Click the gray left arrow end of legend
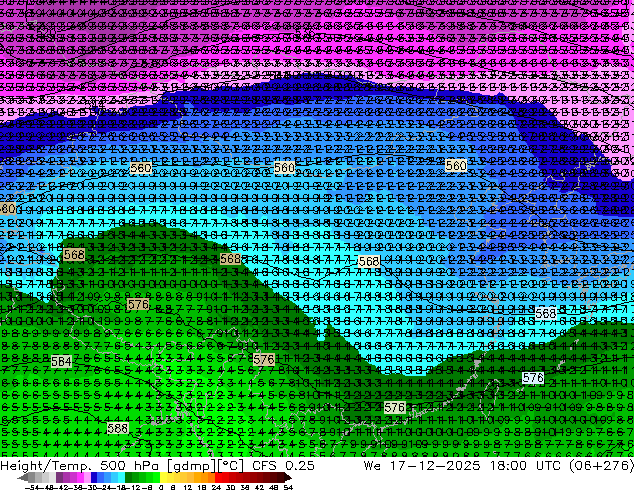Screen dimensions: 634x490 pyautogui.click(x=23, y=478)
